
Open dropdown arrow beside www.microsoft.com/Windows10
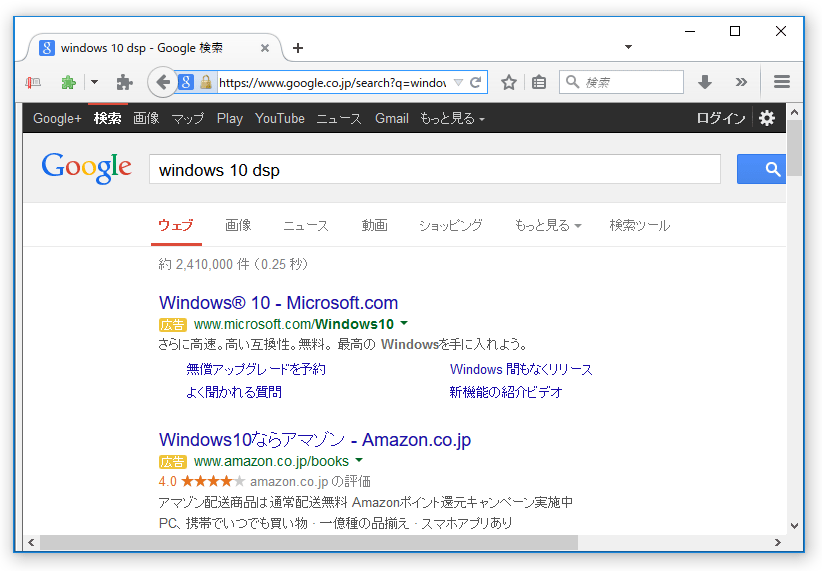pyautogui.click(x=404, y=323)
